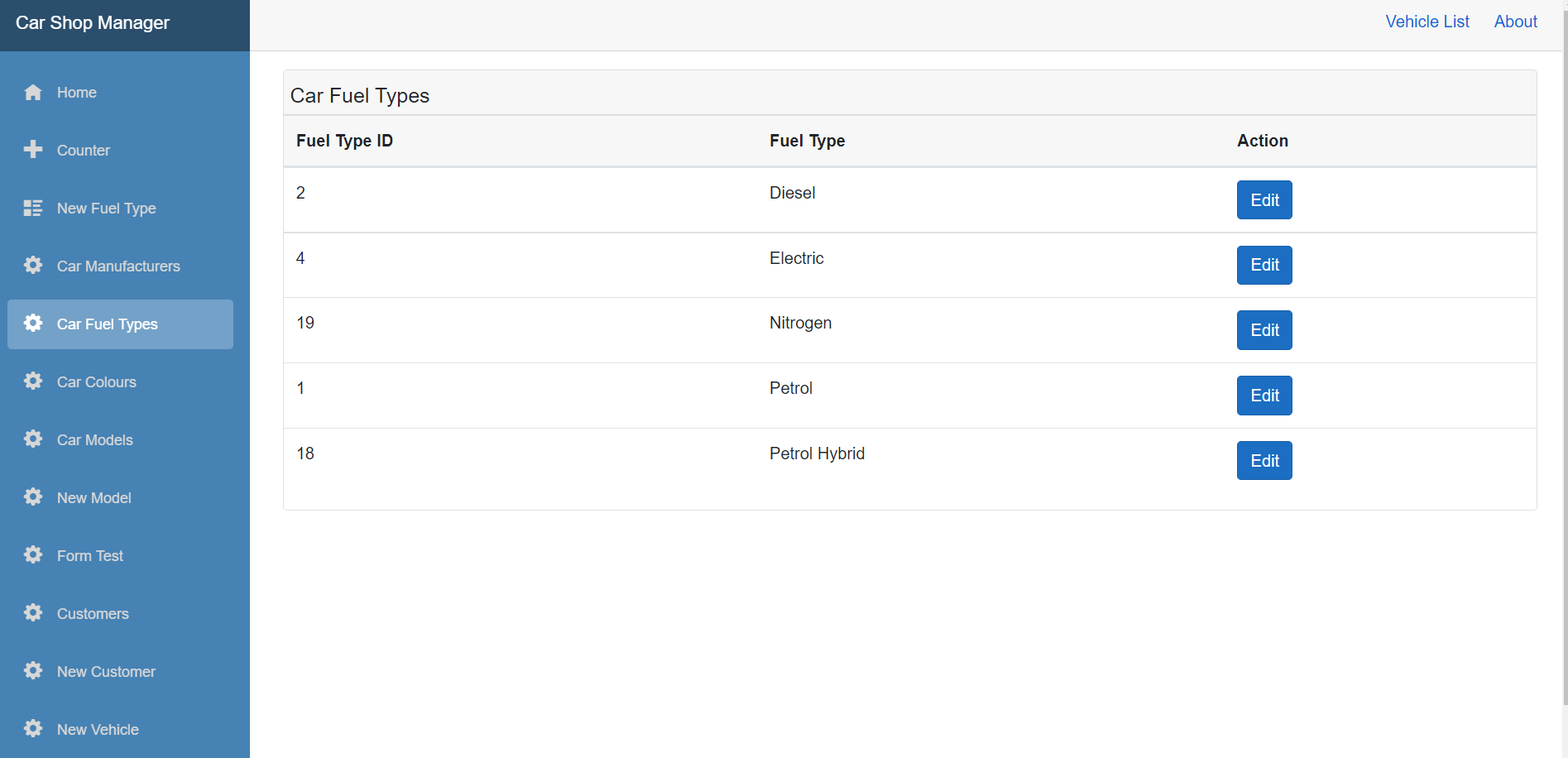
Task: Click the gear icon beside Customers
Action: pyautogui.click(x=33, y=613)
